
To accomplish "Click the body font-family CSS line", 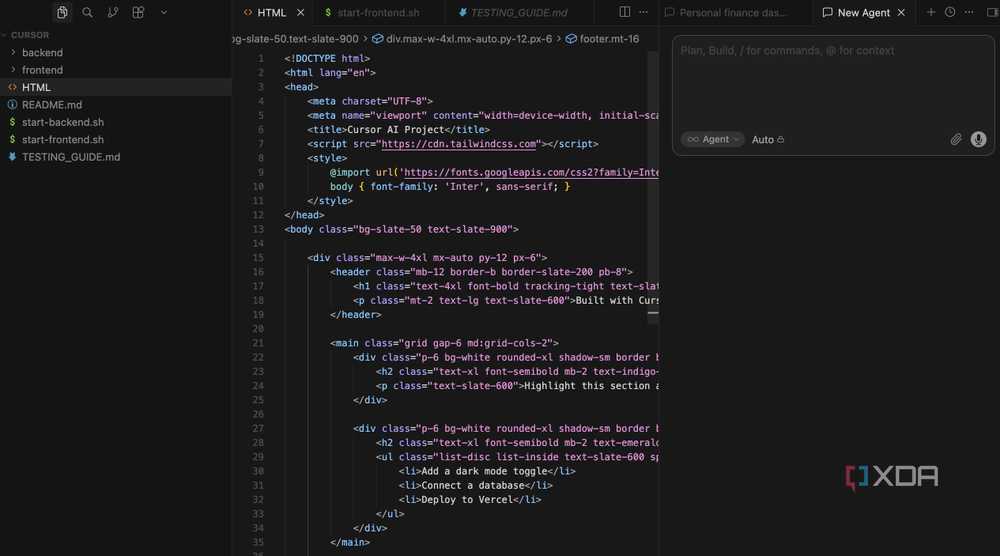I will click(x=450, y=186).
